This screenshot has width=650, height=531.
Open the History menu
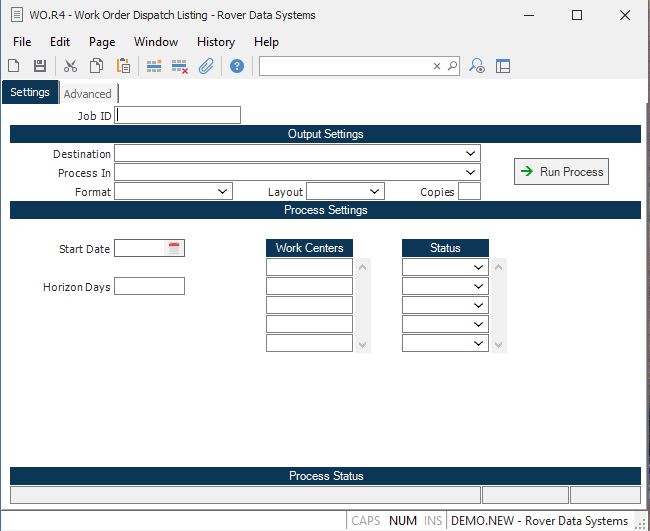[215, 42]
